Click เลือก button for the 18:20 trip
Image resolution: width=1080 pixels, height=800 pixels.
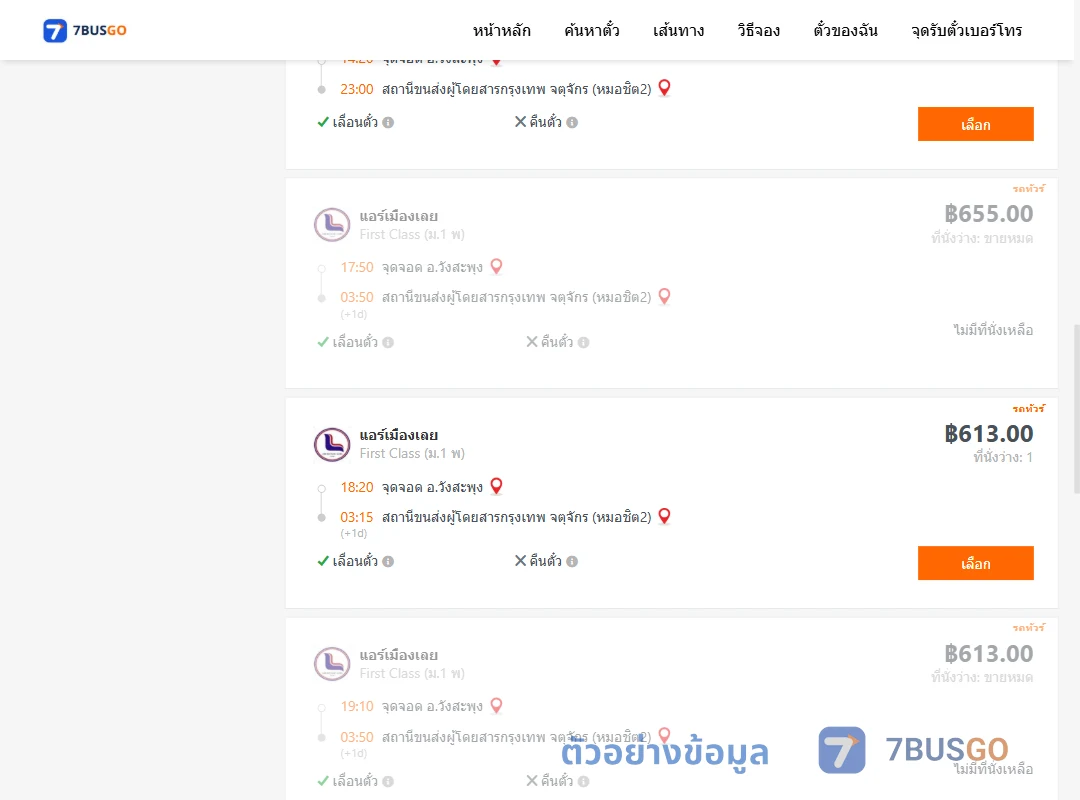click(x=975, y=563)
